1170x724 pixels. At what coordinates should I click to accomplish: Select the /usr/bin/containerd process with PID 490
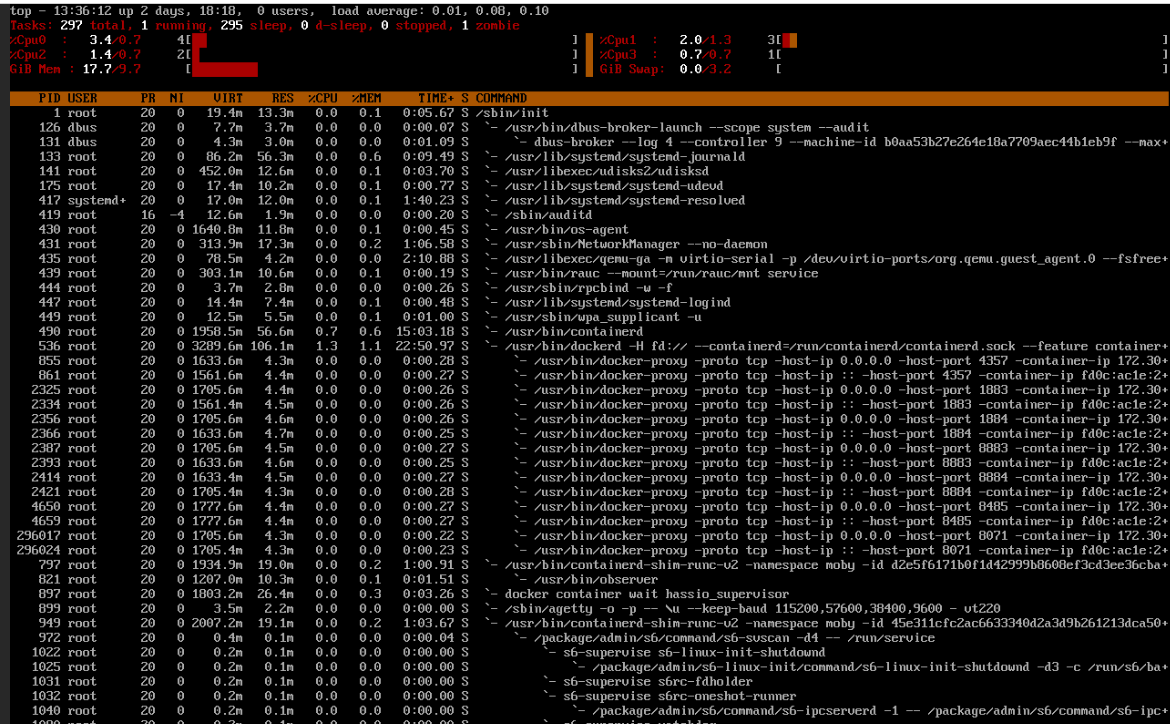tap(566, 331)
